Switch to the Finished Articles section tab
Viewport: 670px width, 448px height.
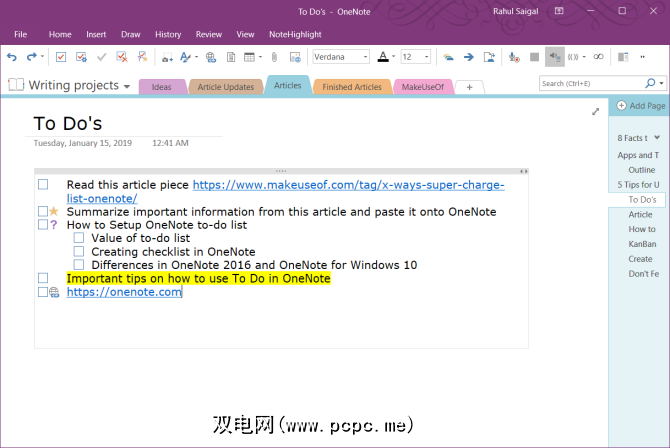[x=351, y=87]
